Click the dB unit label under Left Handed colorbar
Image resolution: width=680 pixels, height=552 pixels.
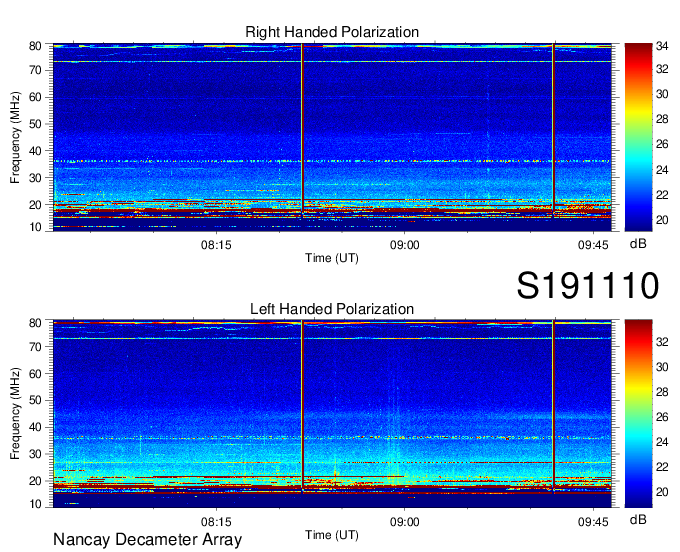tap(638, 519)
